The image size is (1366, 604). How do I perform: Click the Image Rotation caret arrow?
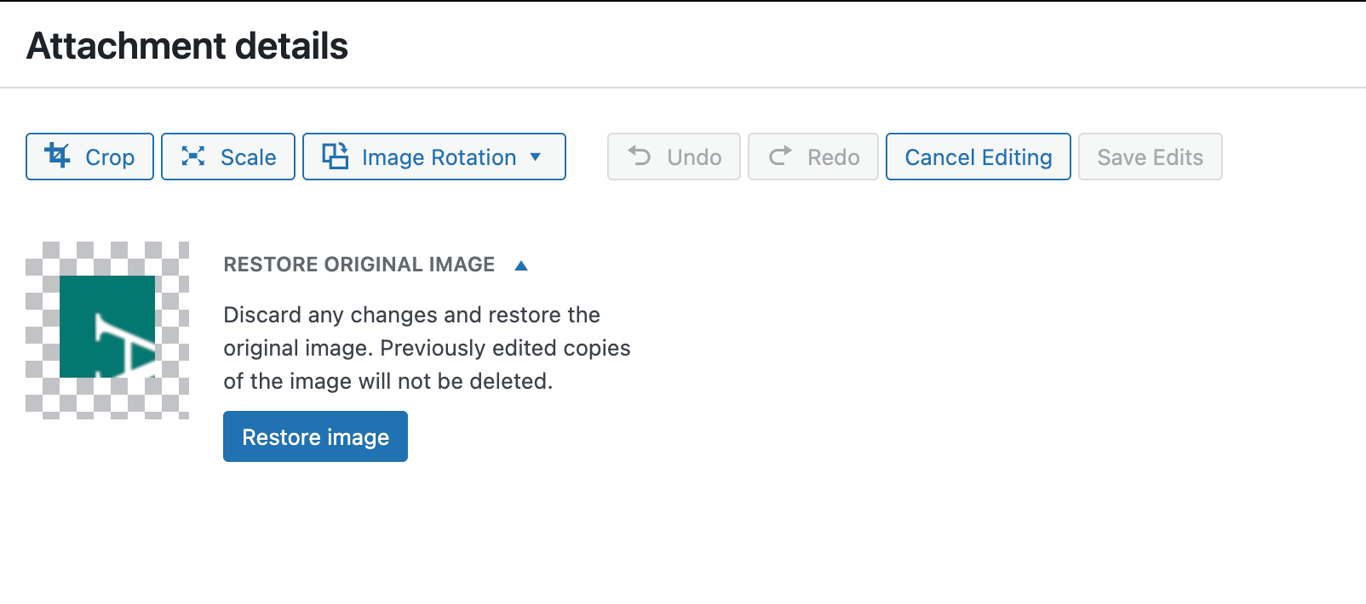coord(537,157)
